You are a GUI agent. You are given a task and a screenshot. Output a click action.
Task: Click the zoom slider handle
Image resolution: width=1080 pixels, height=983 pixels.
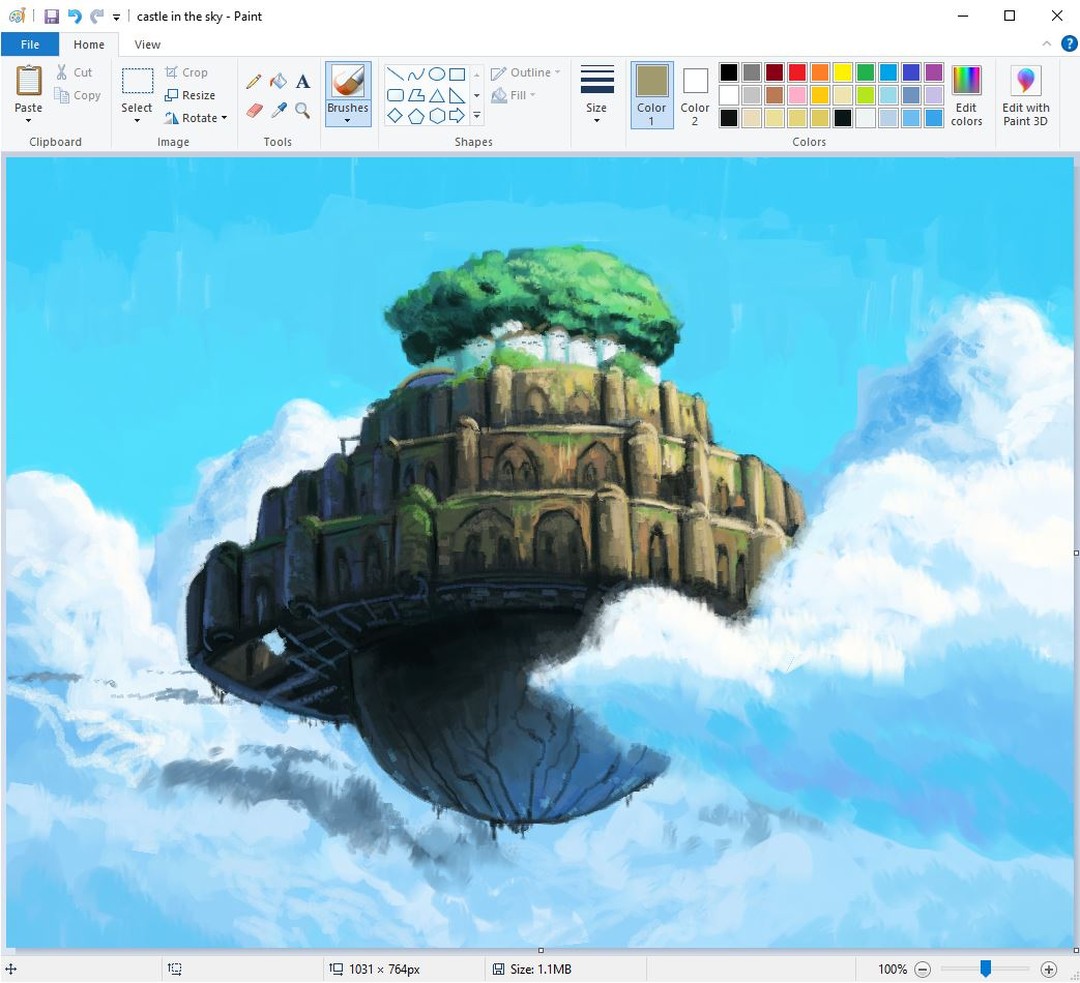[986, 969]
